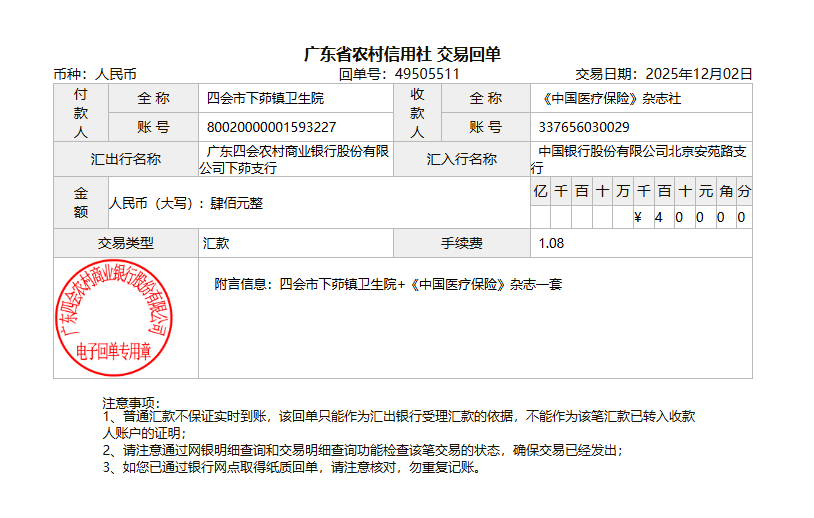Click the 交易类型 header cell
This screenshot has height=518, width=814.
click(126, 243)
